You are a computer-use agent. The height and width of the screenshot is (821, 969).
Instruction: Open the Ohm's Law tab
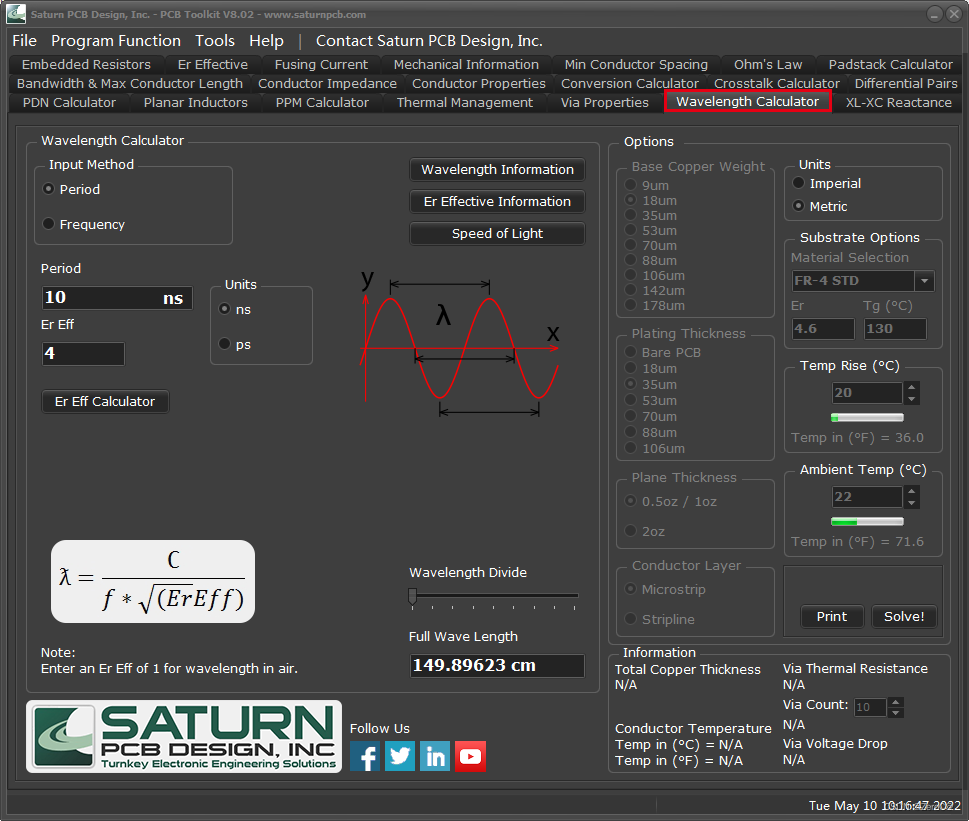tap(767, 64)
